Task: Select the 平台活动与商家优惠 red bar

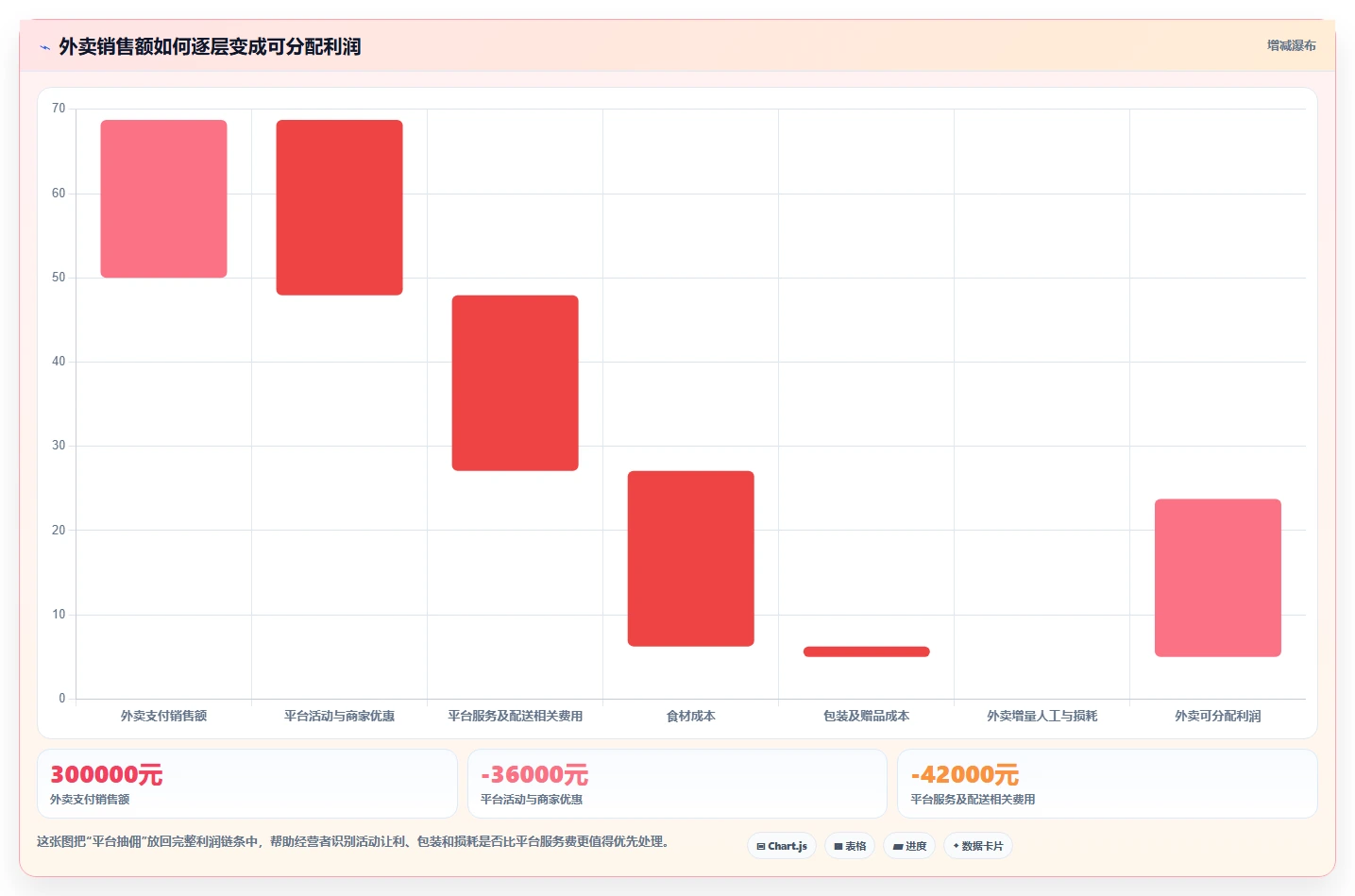Action: tap(340, 208)
